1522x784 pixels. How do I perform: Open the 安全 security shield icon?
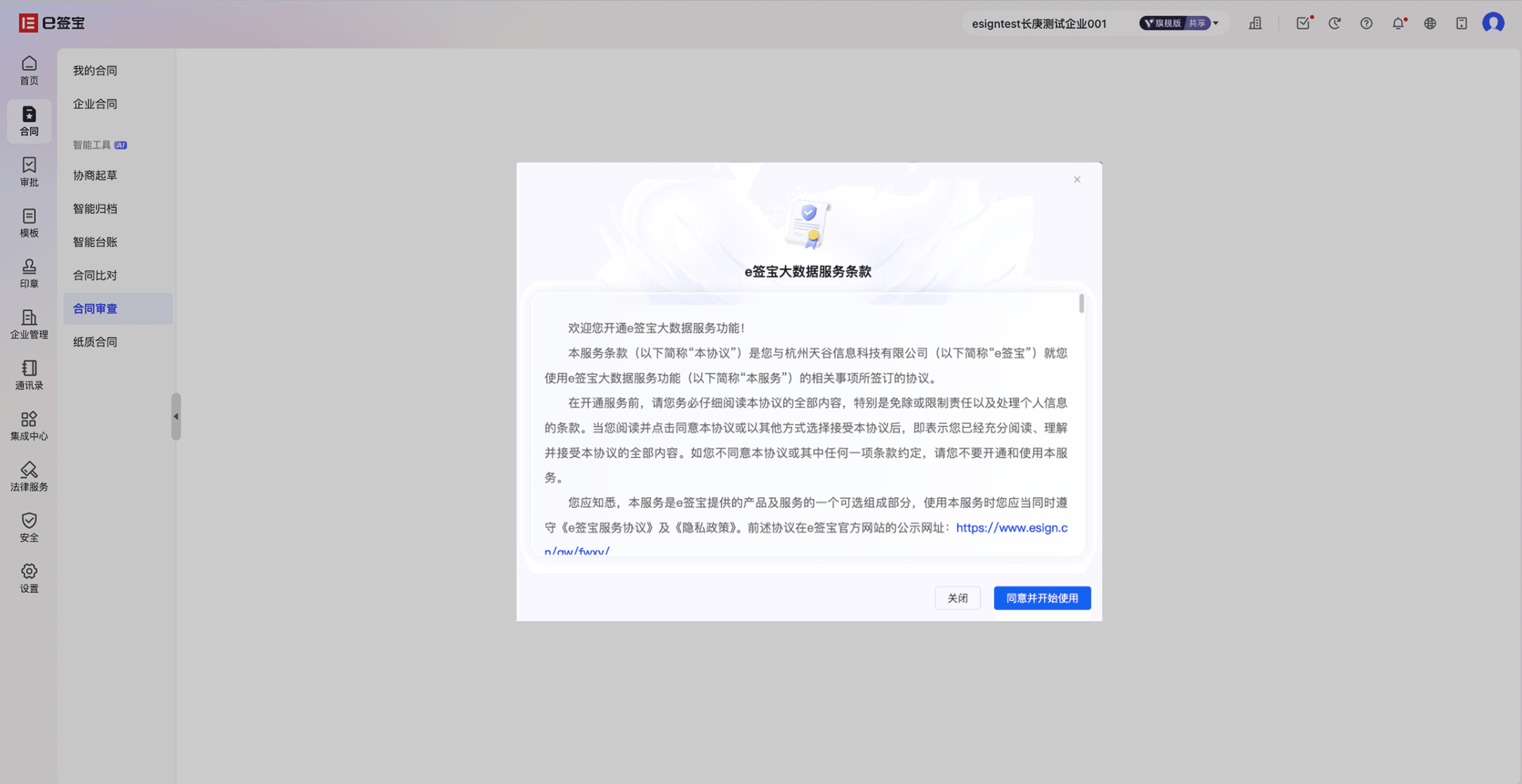point(29,527)
